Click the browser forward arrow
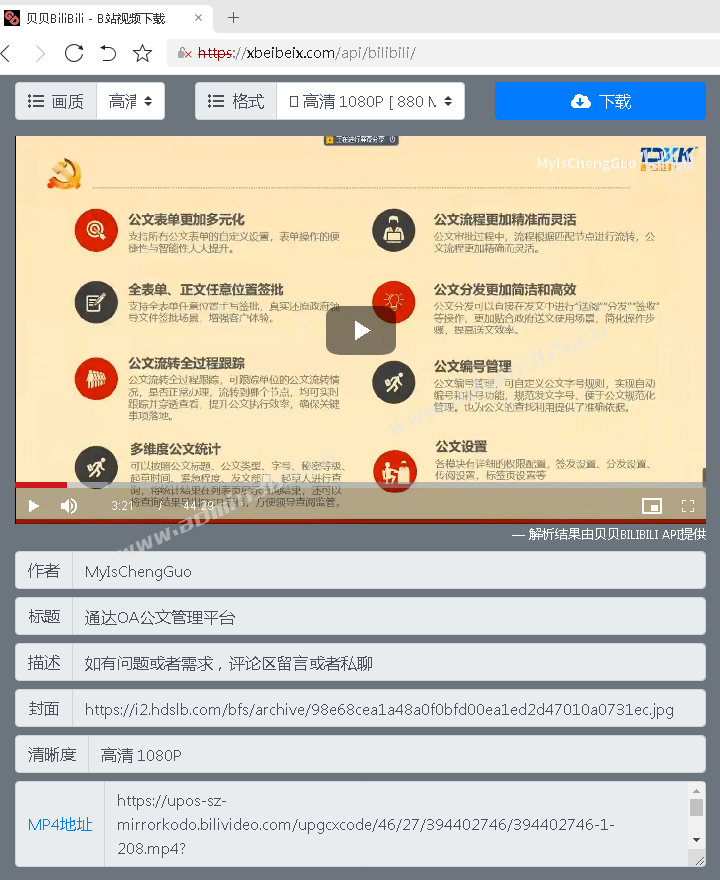Viewport: 720px width, 880px height. point(40,53)
